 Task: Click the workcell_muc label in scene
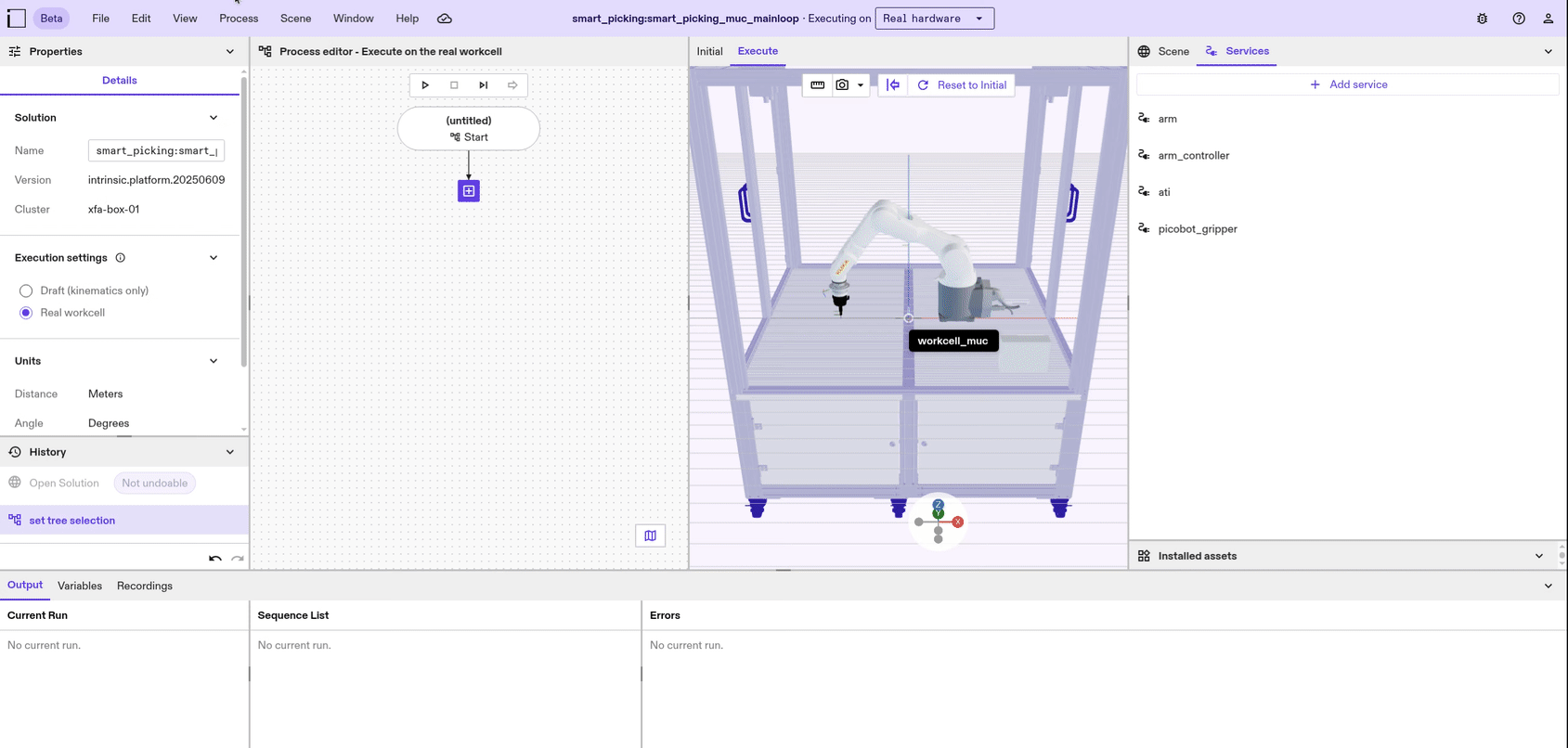point(953,341)
